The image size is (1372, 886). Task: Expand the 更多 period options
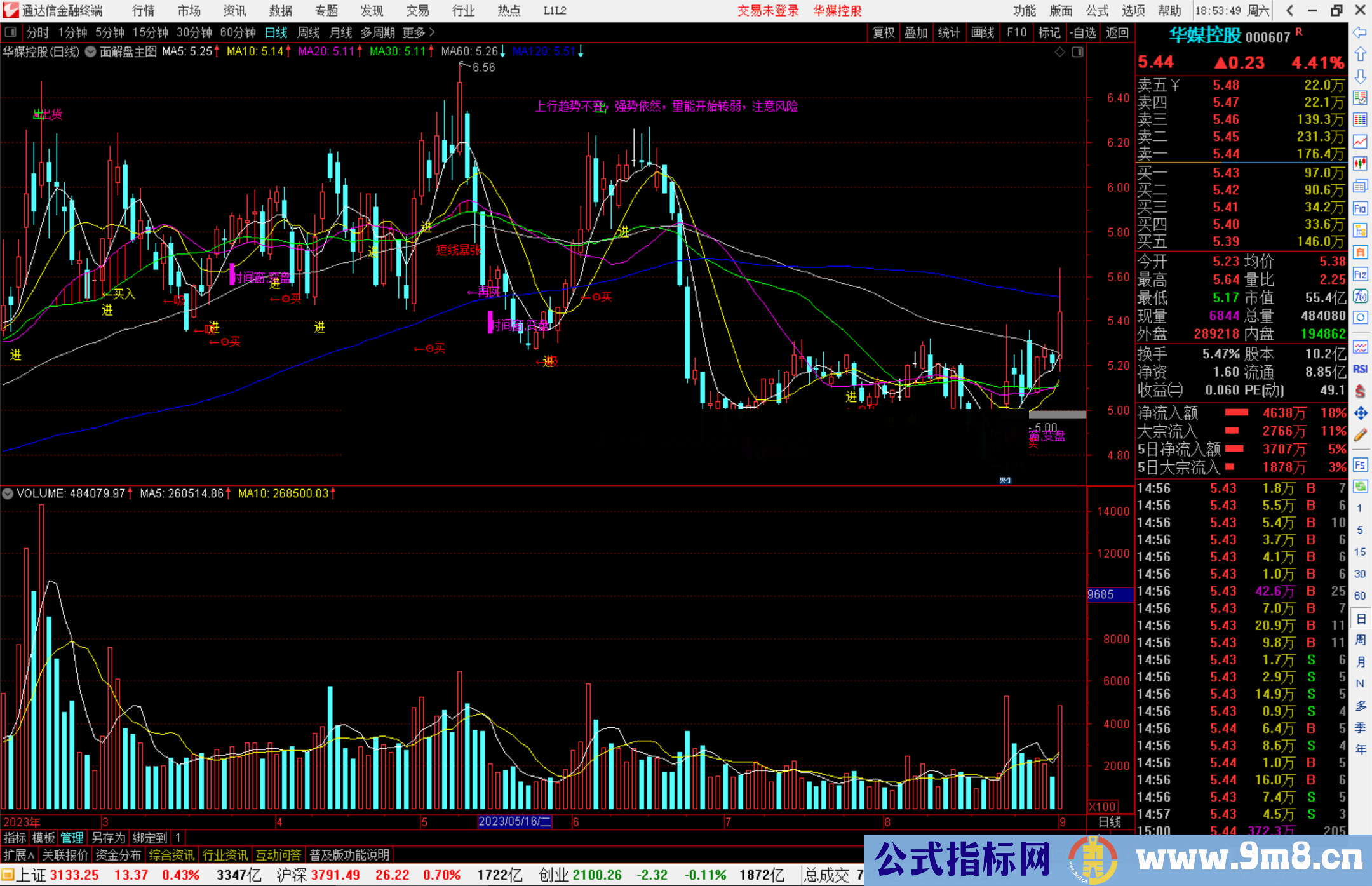pos(418,32)
